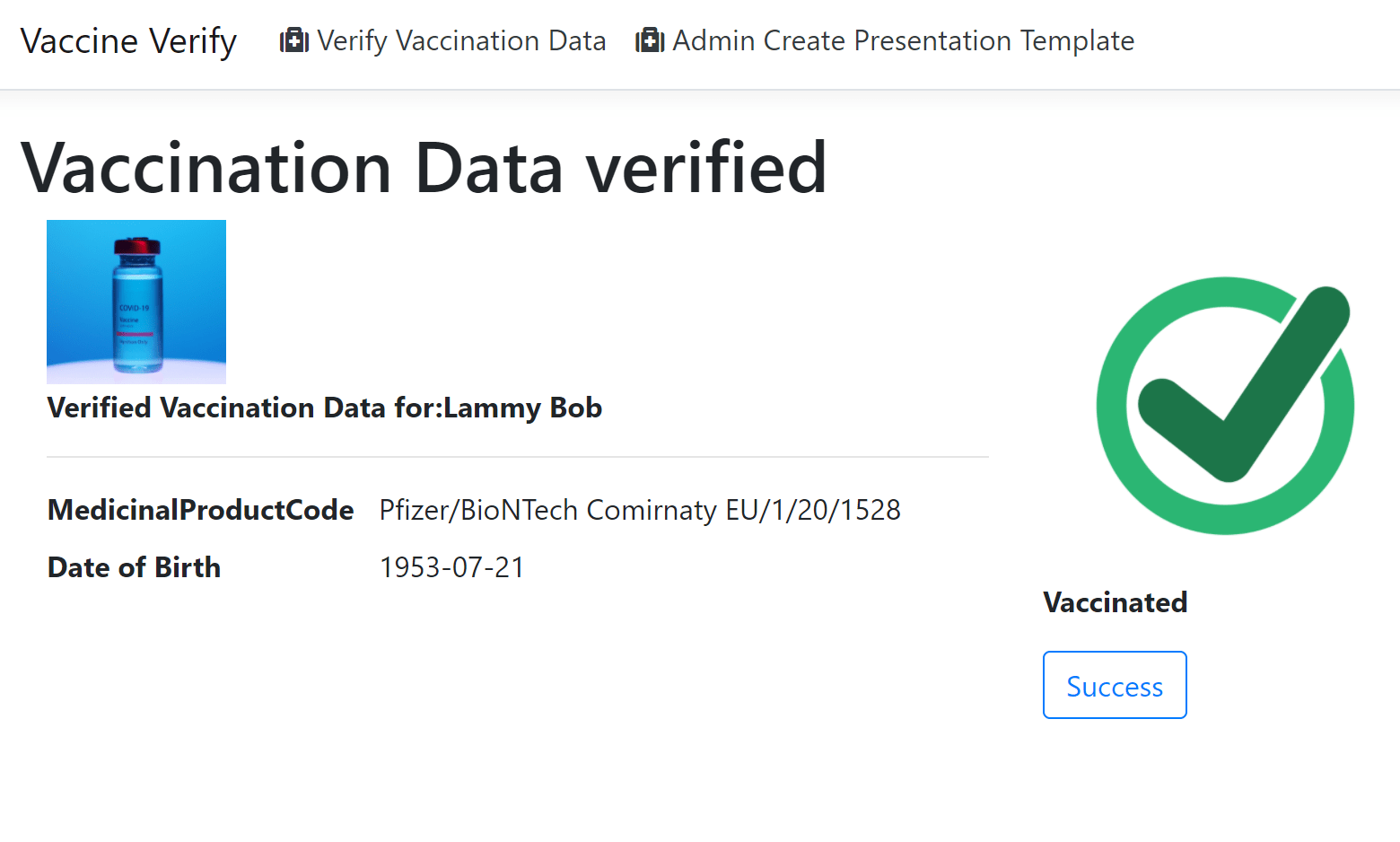Click the EU/1/20/1528 product code
The height and width of the screenshot is (842, 1400).
(x=813, y=510)
